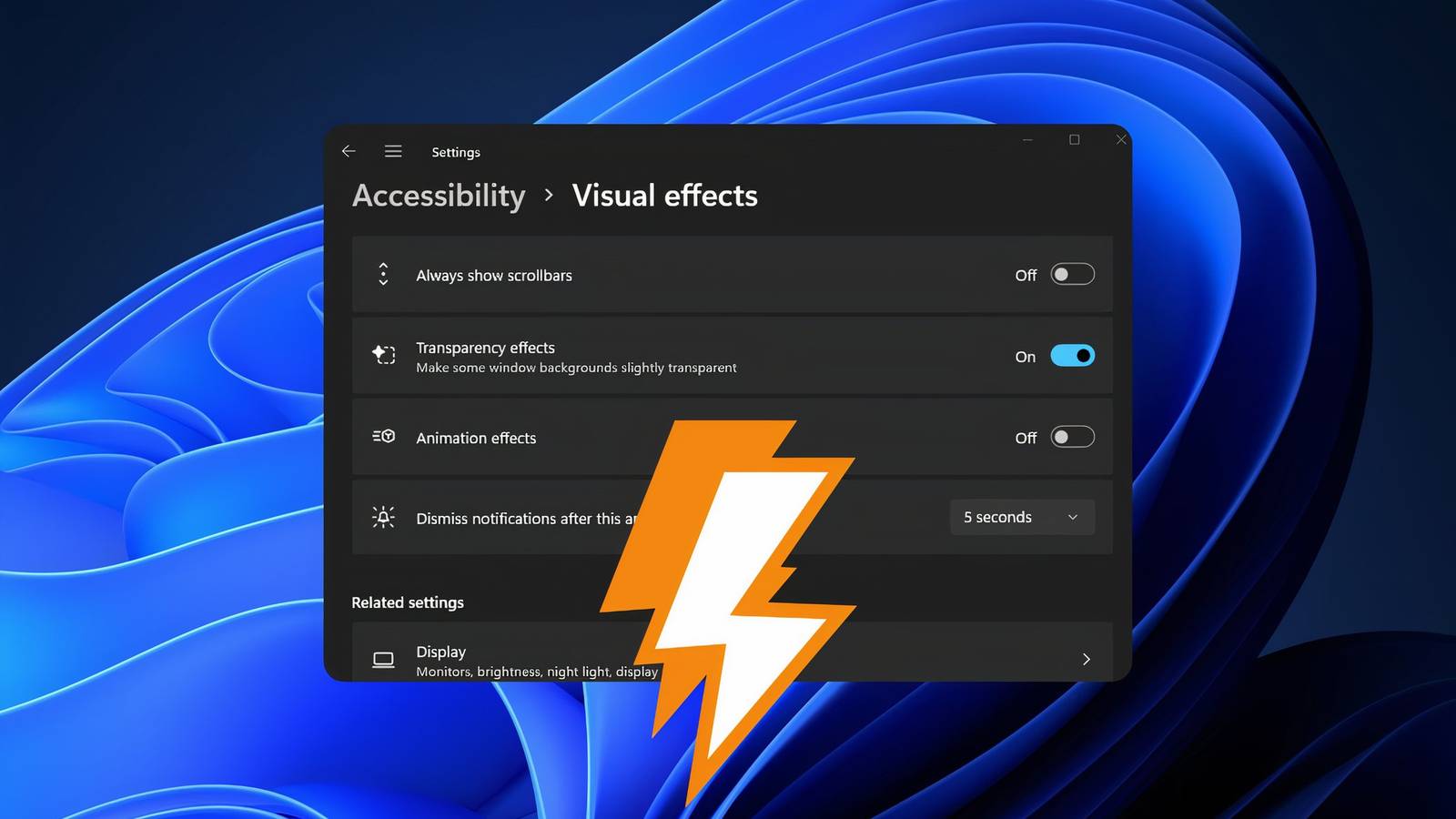
Task: Click the notification bell icon for dismiss setting
Action: point(383,517)
